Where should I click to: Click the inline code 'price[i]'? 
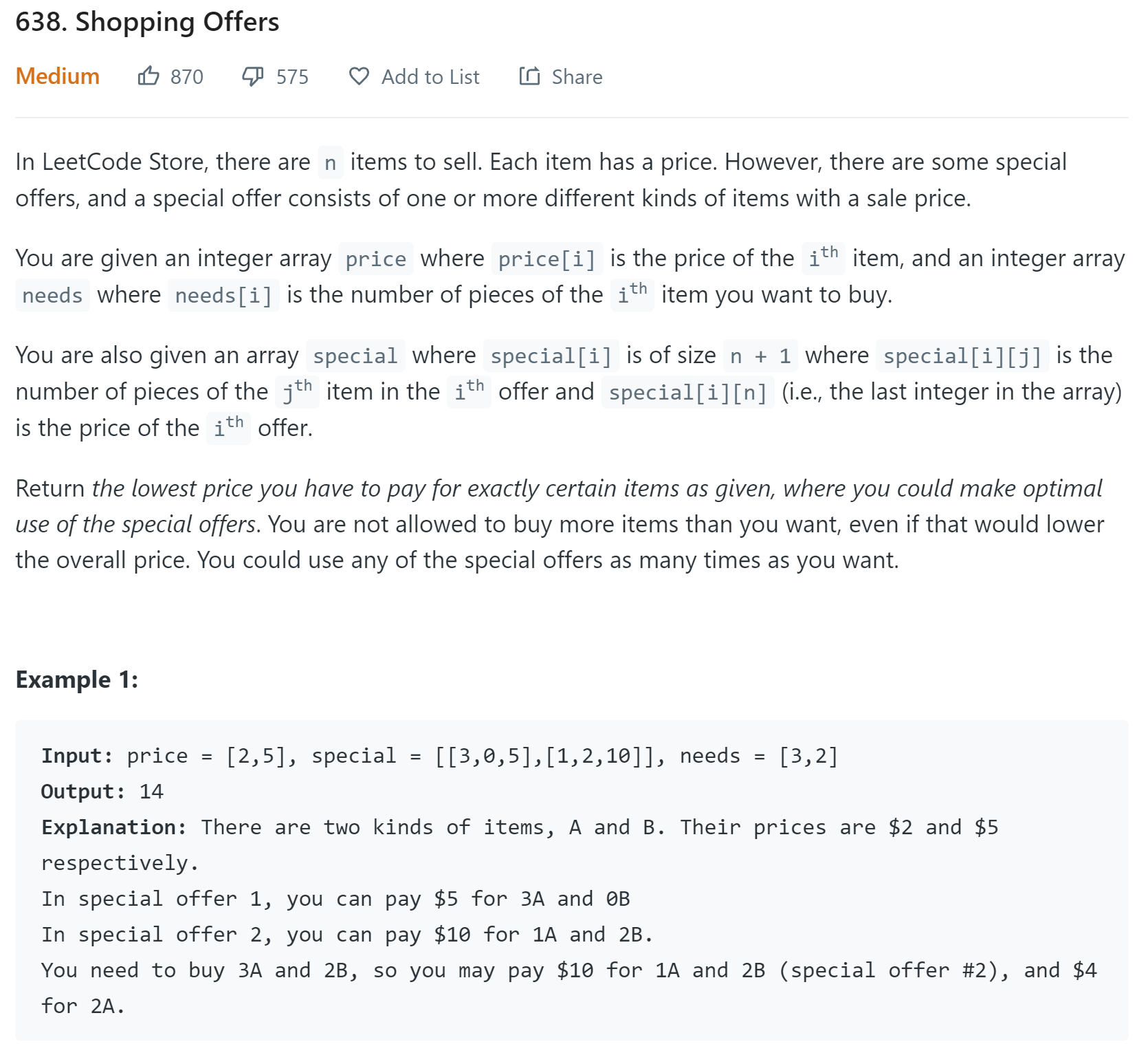(547, 259)
